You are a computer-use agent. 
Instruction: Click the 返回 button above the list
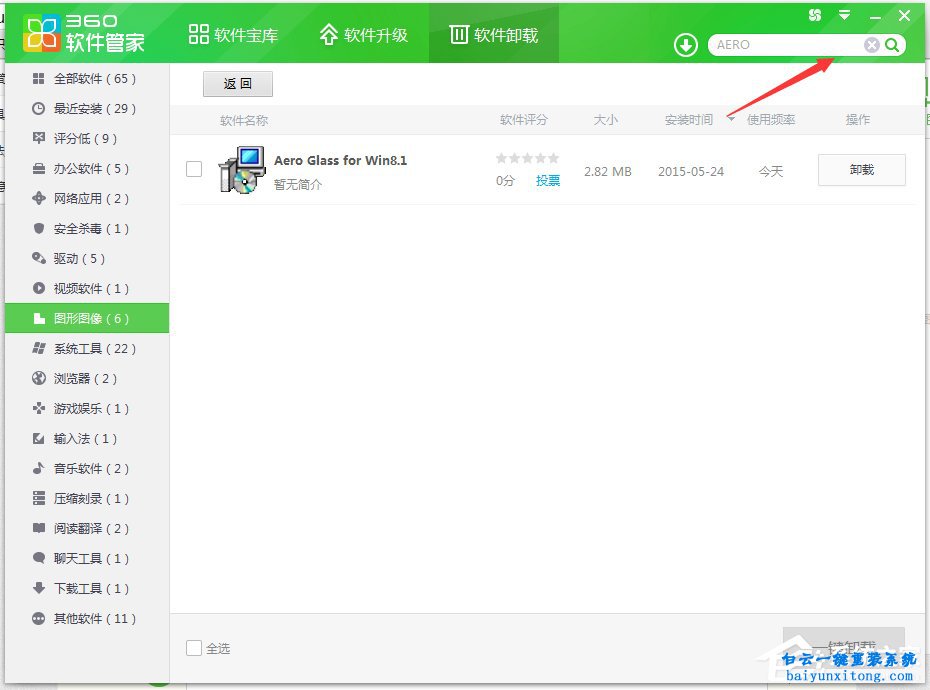click(x=237, y=83)
